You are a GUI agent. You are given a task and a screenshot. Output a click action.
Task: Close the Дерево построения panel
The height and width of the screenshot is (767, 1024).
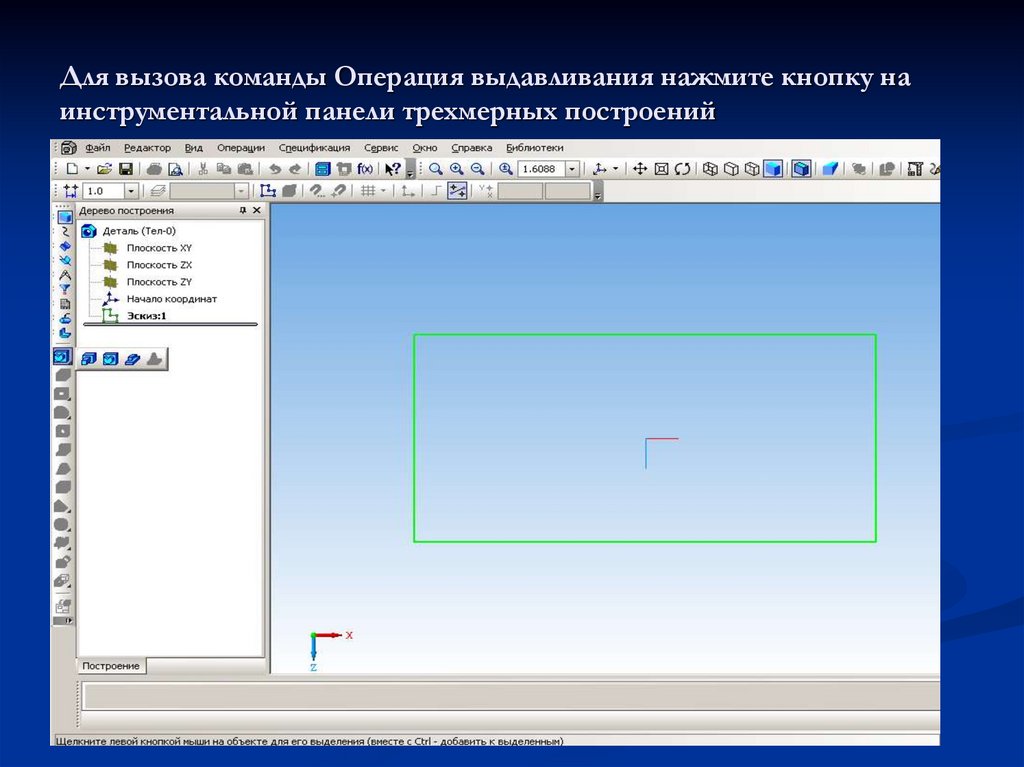257,210
